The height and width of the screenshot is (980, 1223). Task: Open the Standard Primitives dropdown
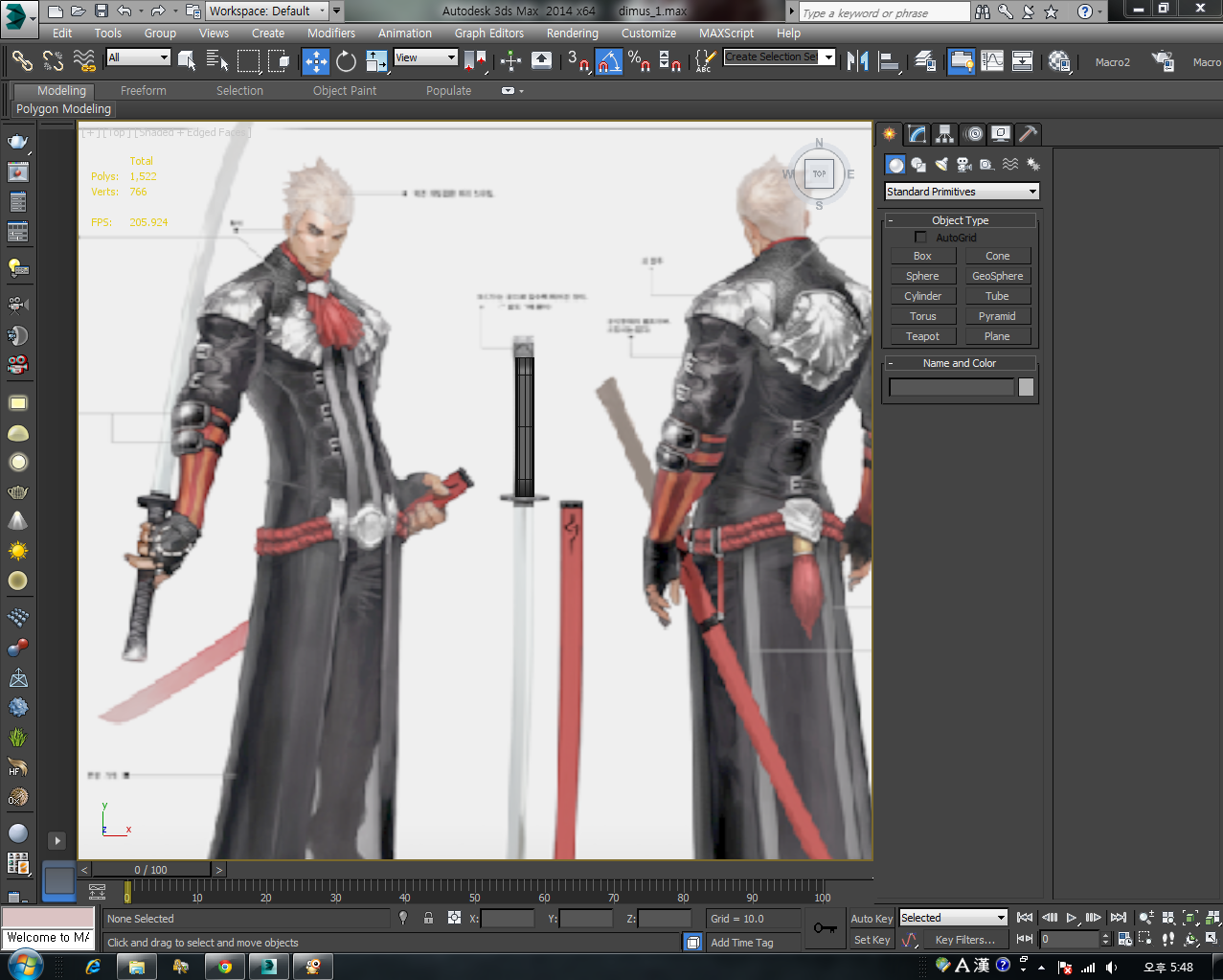tap(962, 192)
